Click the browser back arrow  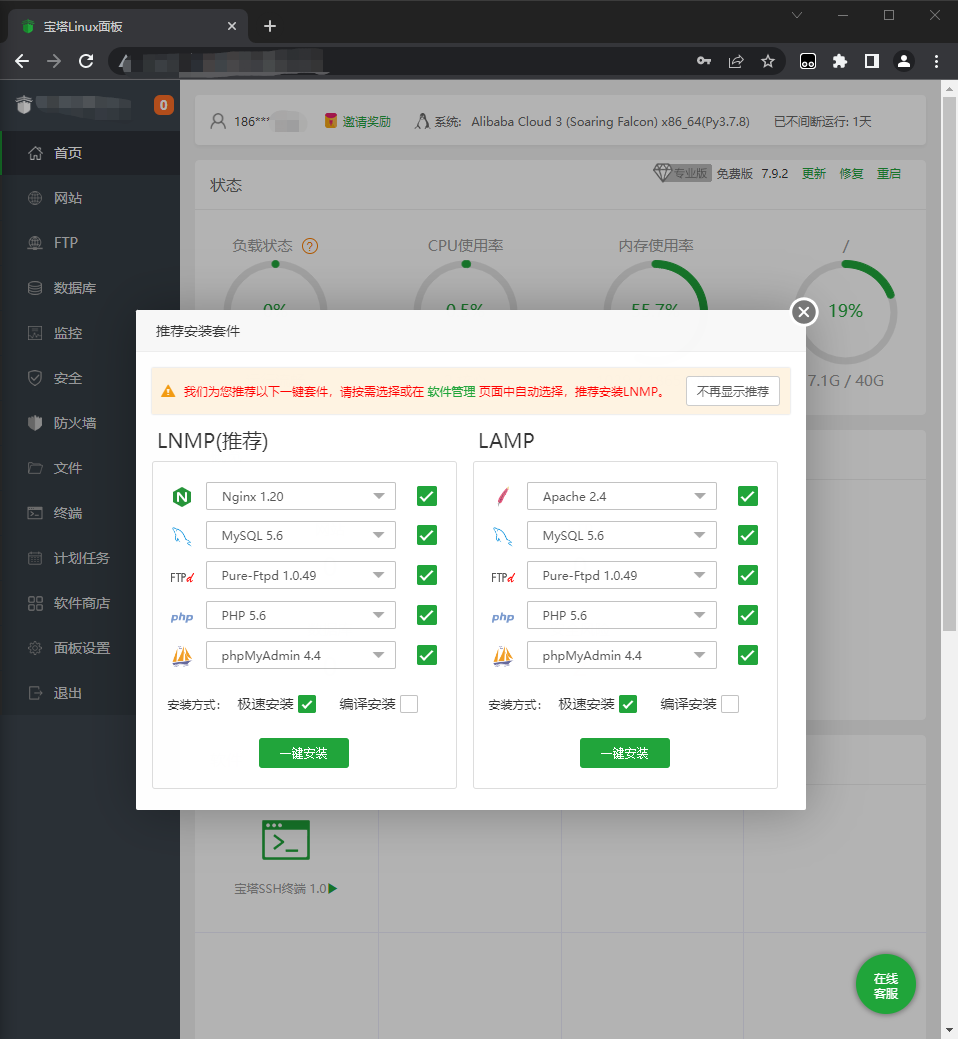tap(22, 62)
